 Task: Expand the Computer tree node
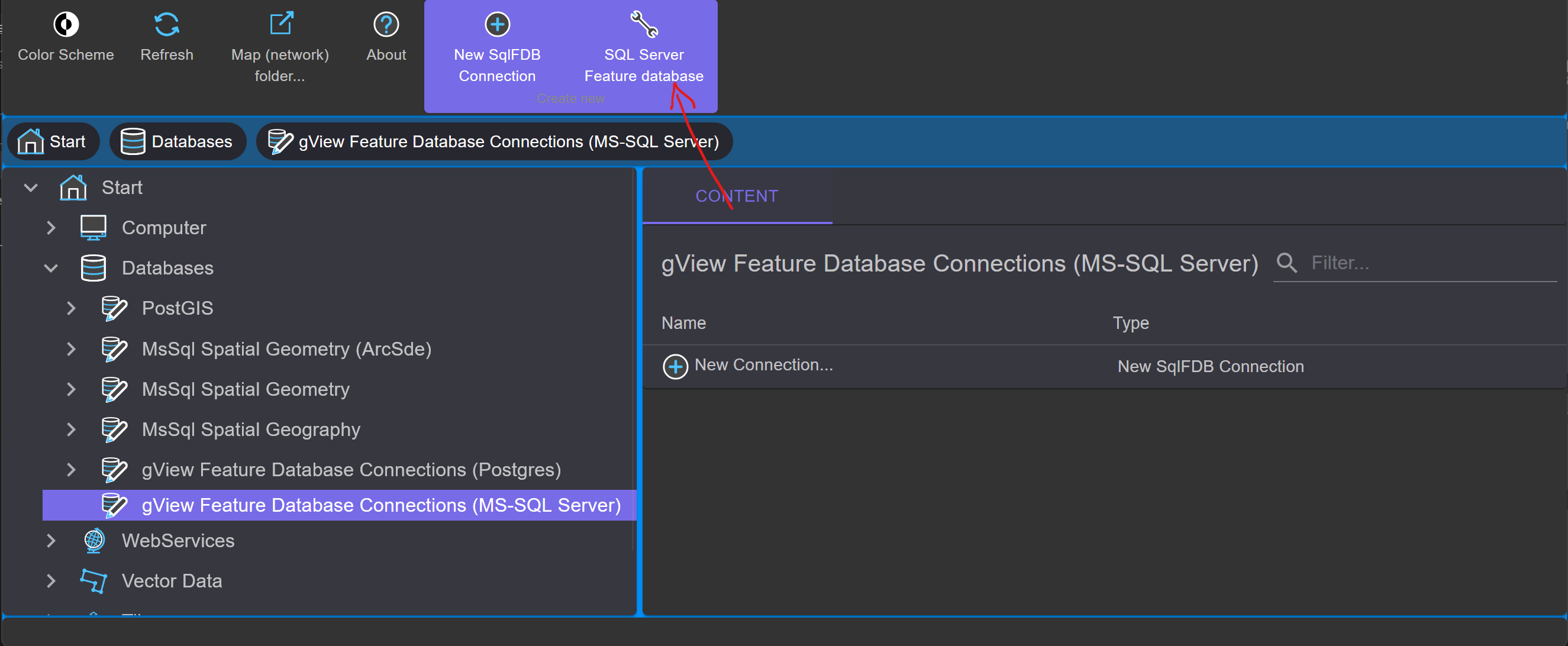51,228
